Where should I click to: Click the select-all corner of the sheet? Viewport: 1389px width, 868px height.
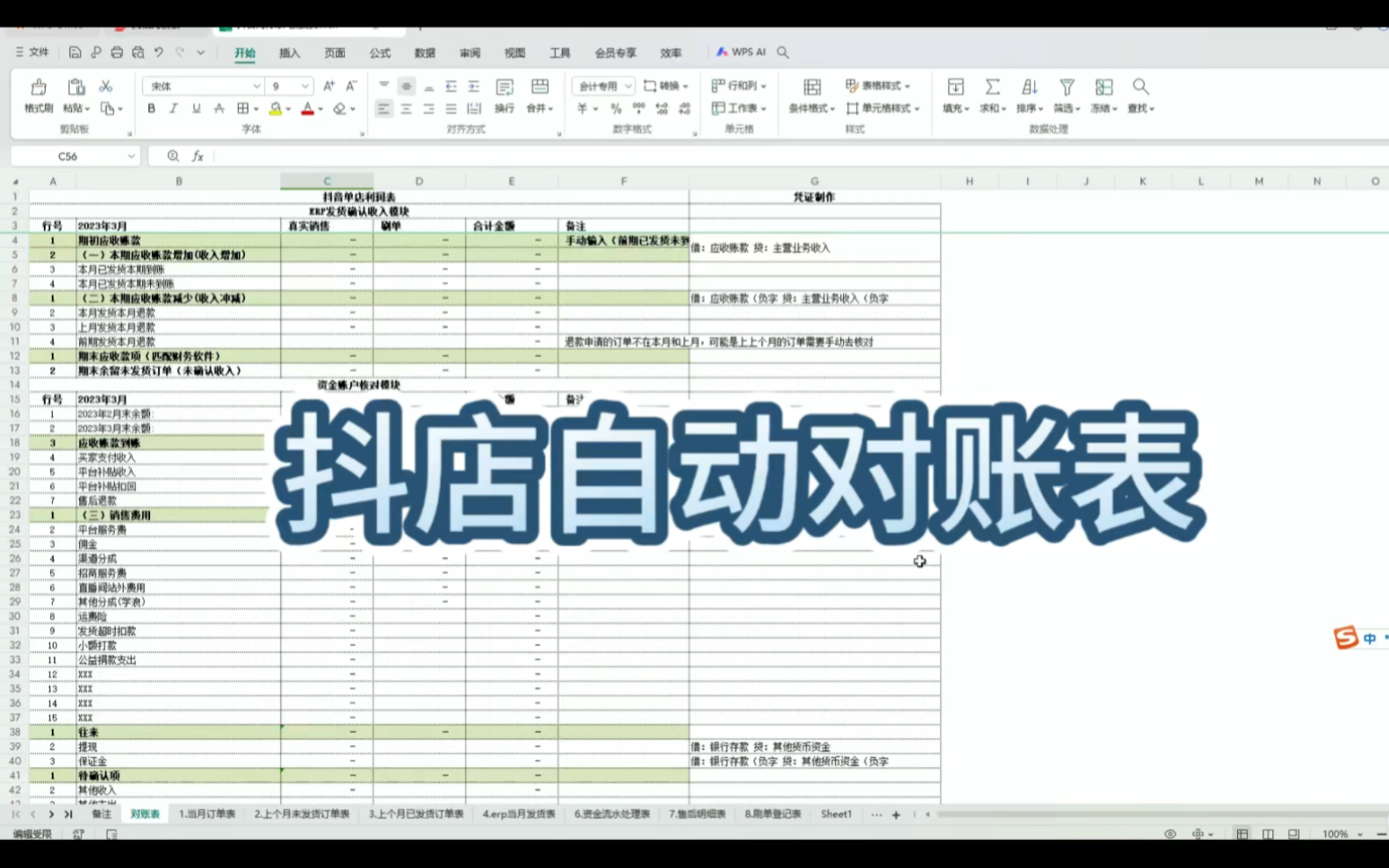[x=15, y=181]
